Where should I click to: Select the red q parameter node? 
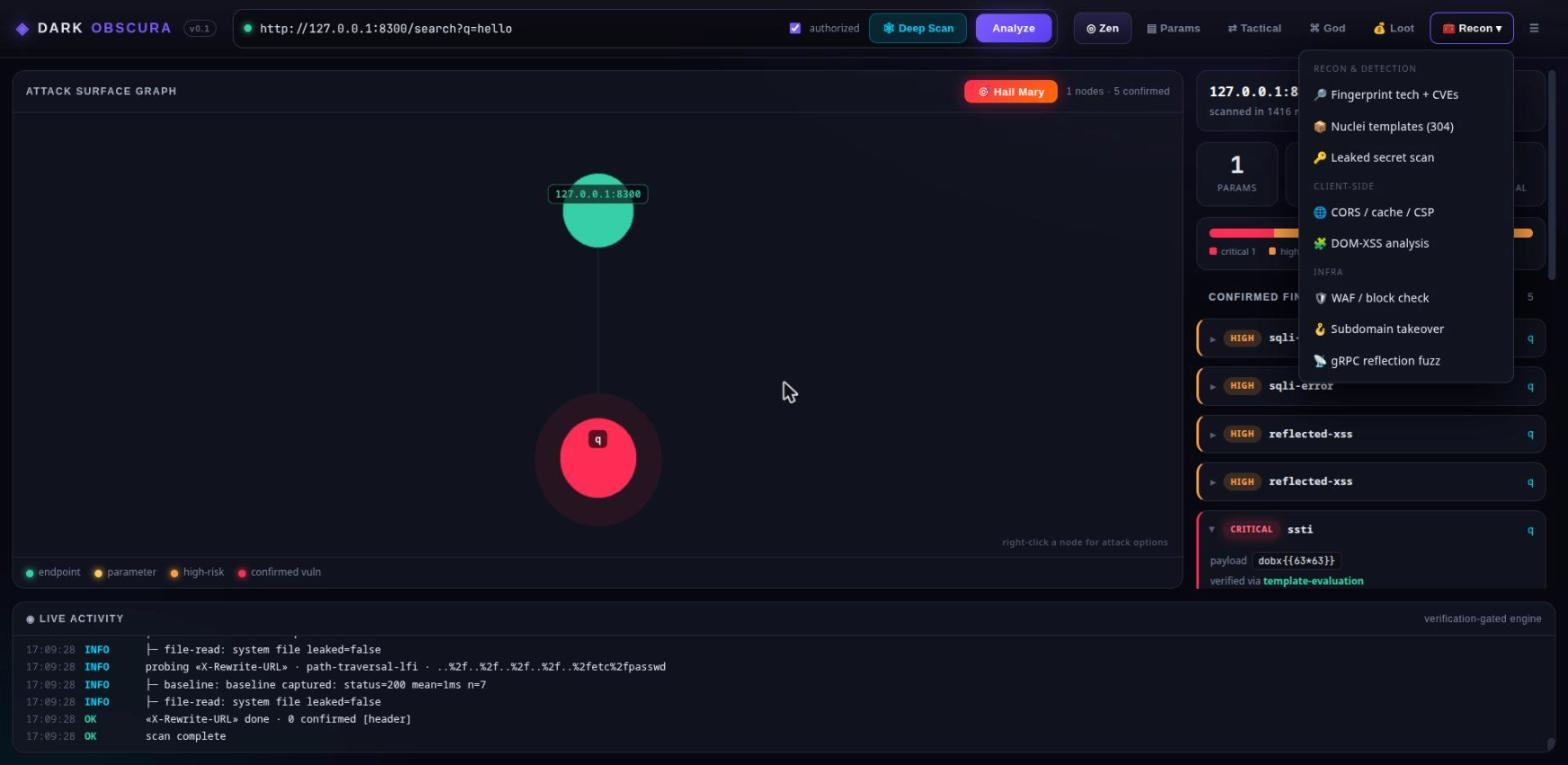pos(598,458)
